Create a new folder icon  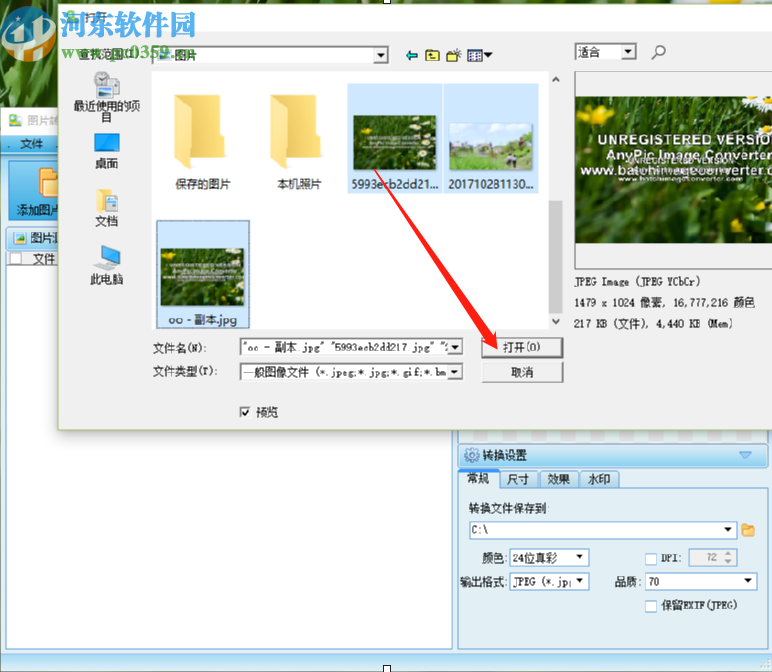click(453, 56)
